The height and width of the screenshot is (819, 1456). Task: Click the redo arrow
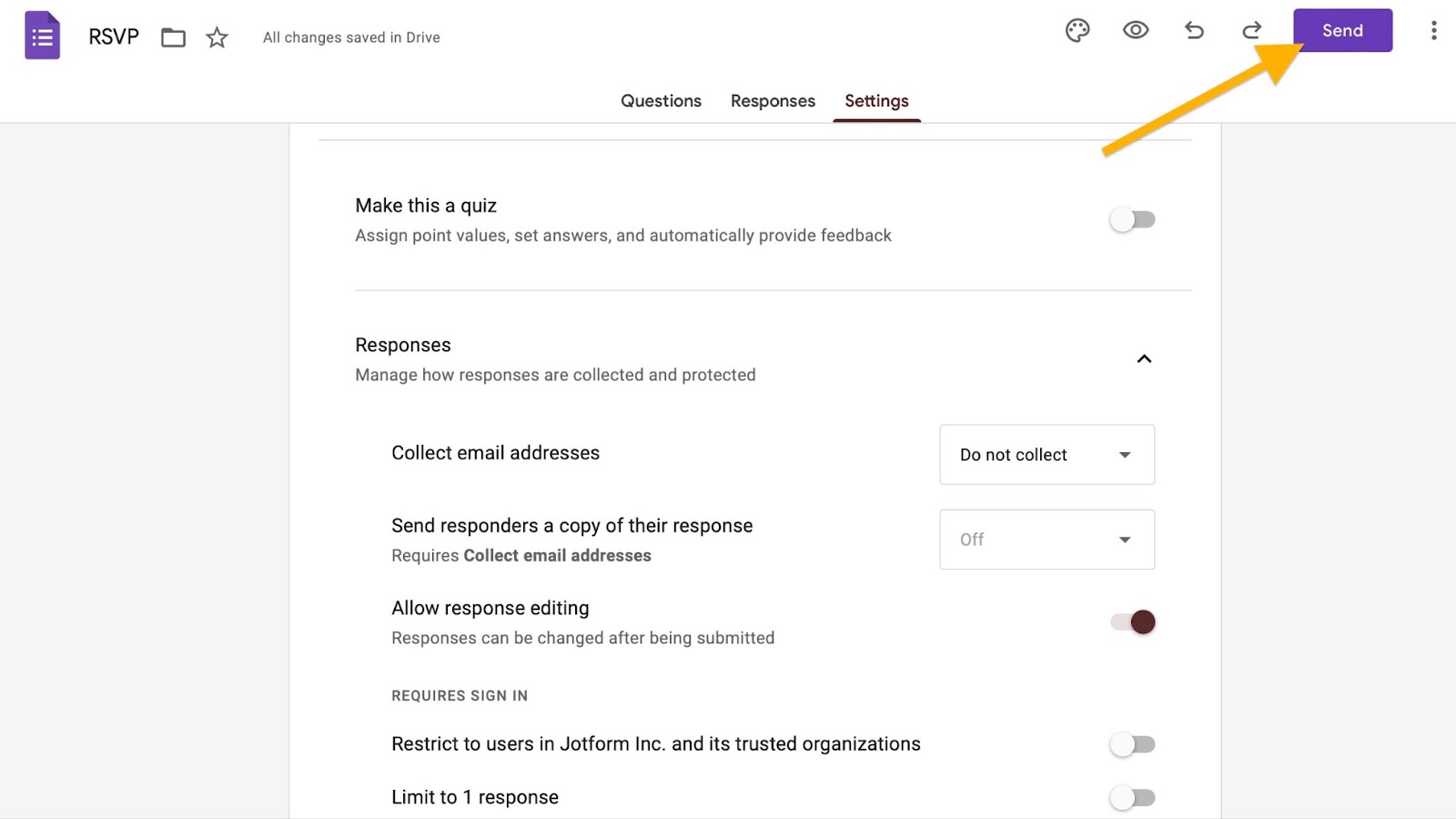tap(1252, 31)
